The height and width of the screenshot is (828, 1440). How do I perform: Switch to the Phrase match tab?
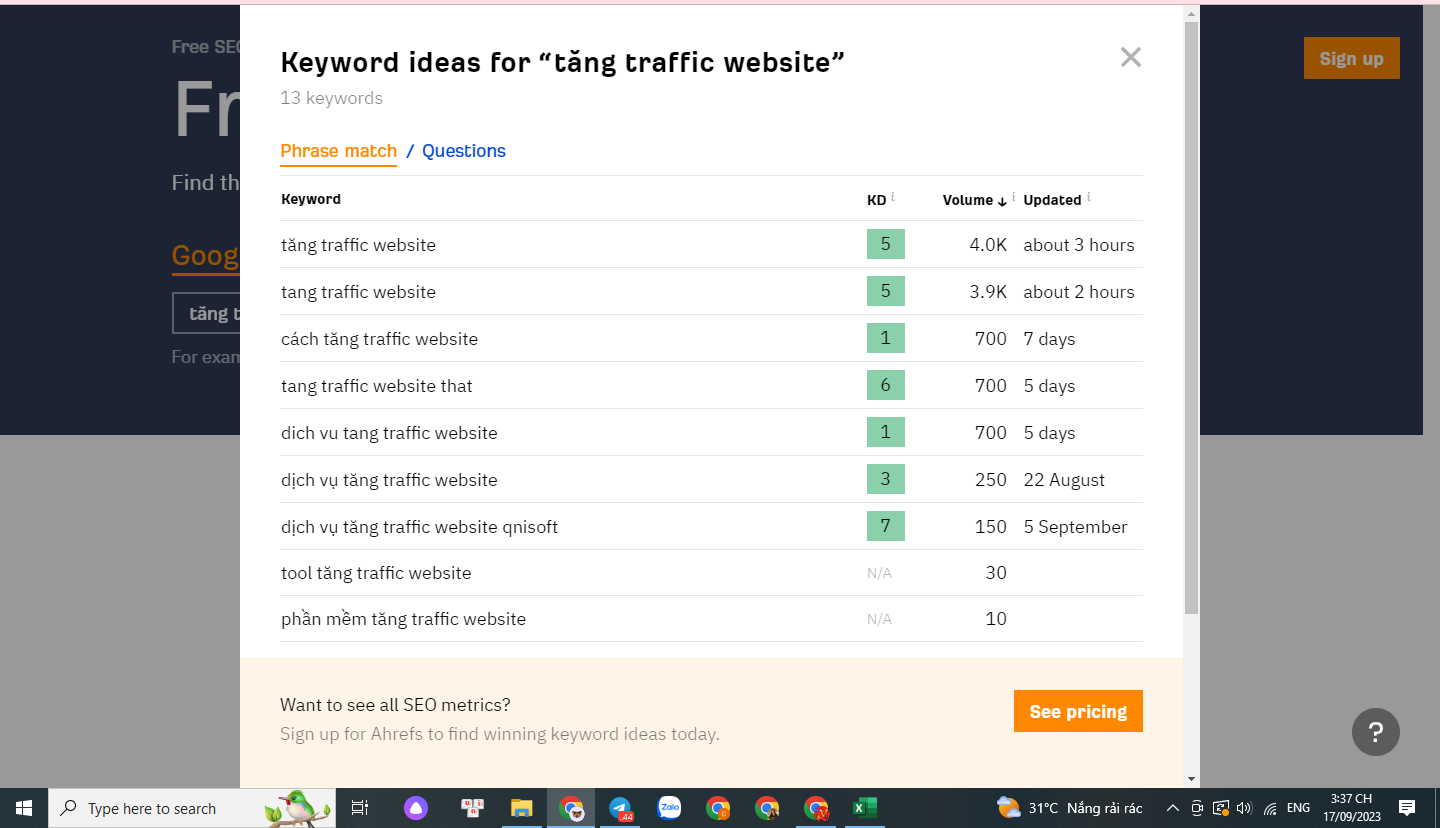(338, 151)
